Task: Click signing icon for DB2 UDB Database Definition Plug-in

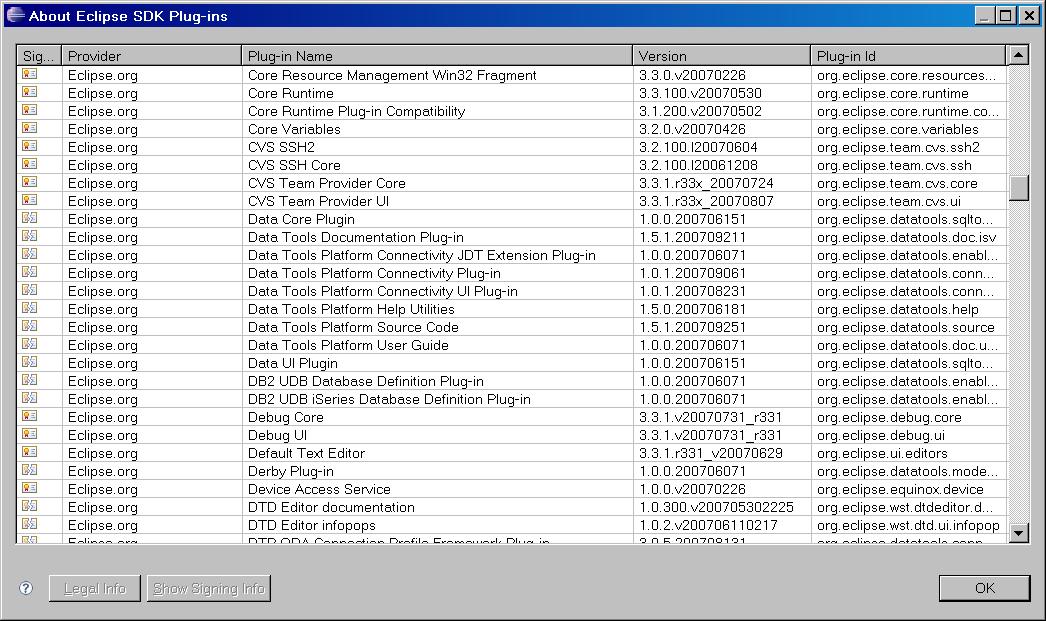Action: point(29,380)
